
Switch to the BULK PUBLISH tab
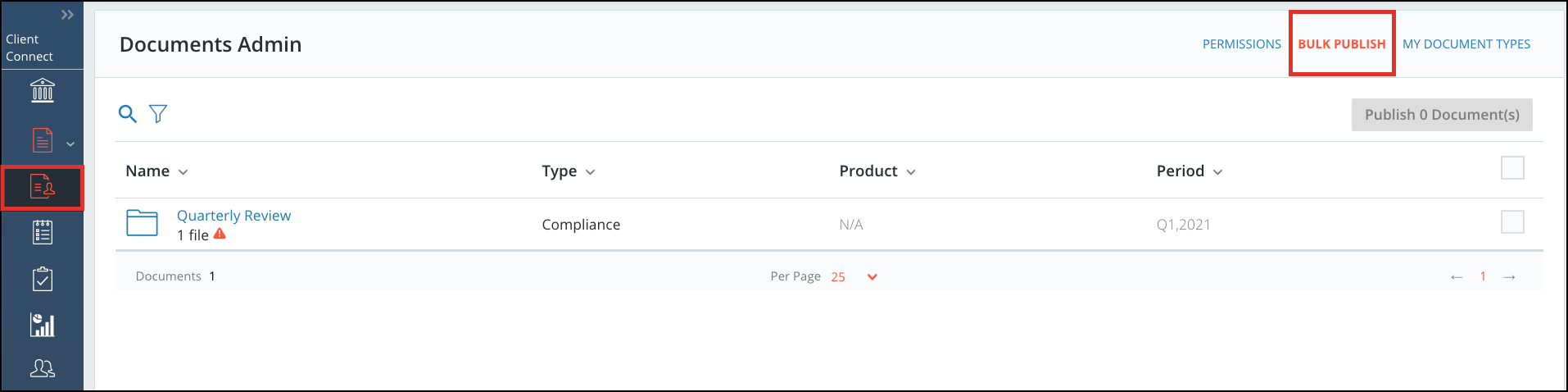pos(1342,44)
